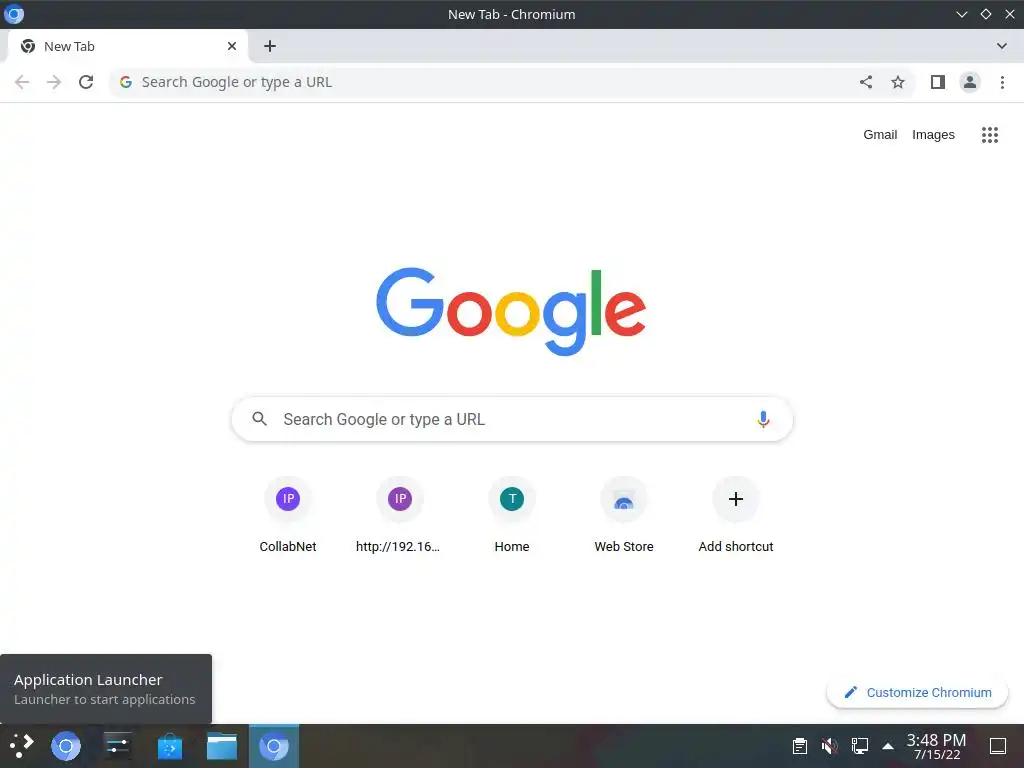Add a new shortcut tile
The image size is (1024, 768).
(x=736, y=515)
